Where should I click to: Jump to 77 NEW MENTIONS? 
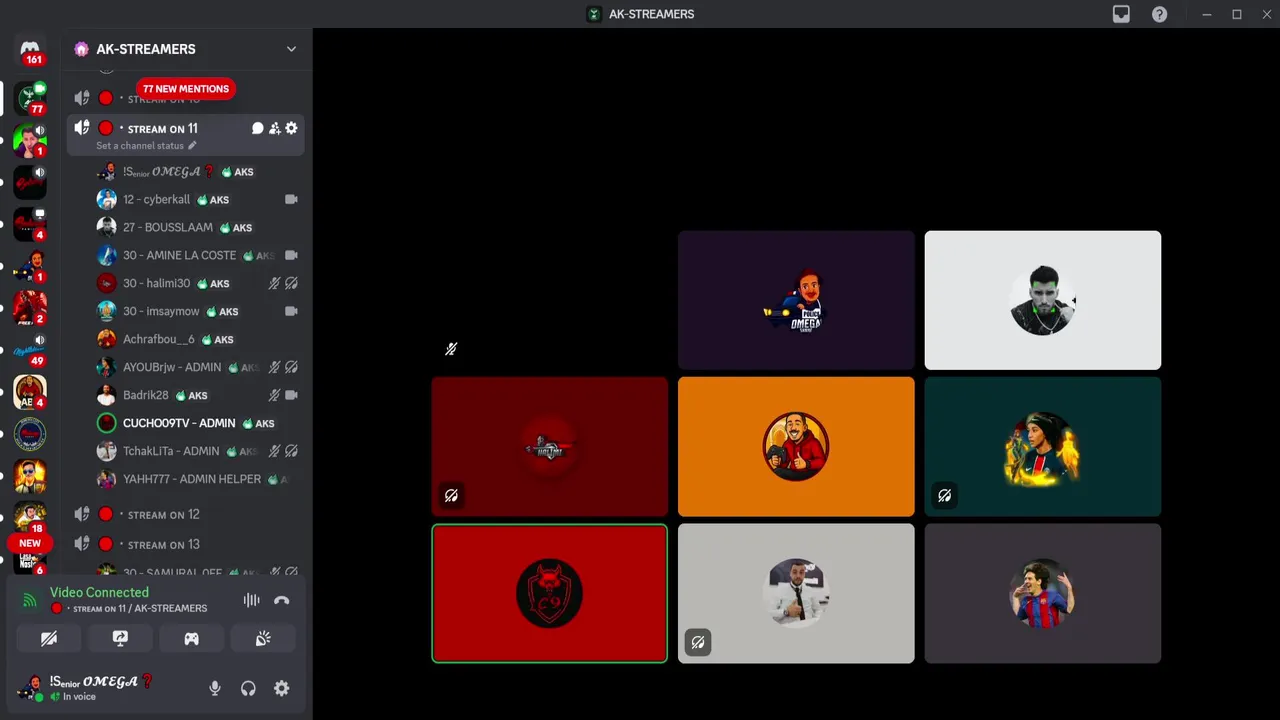tap(186, 89)
